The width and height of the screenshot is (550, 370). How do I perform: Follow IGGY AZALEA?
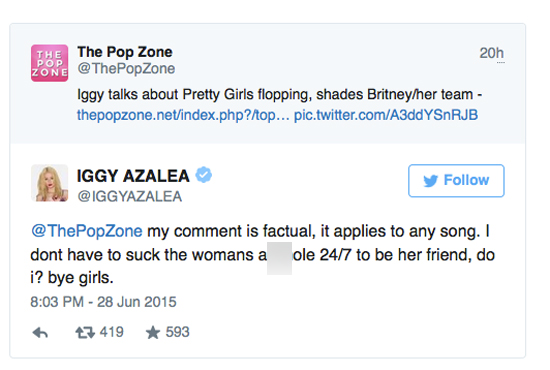[x=456, y=181]
